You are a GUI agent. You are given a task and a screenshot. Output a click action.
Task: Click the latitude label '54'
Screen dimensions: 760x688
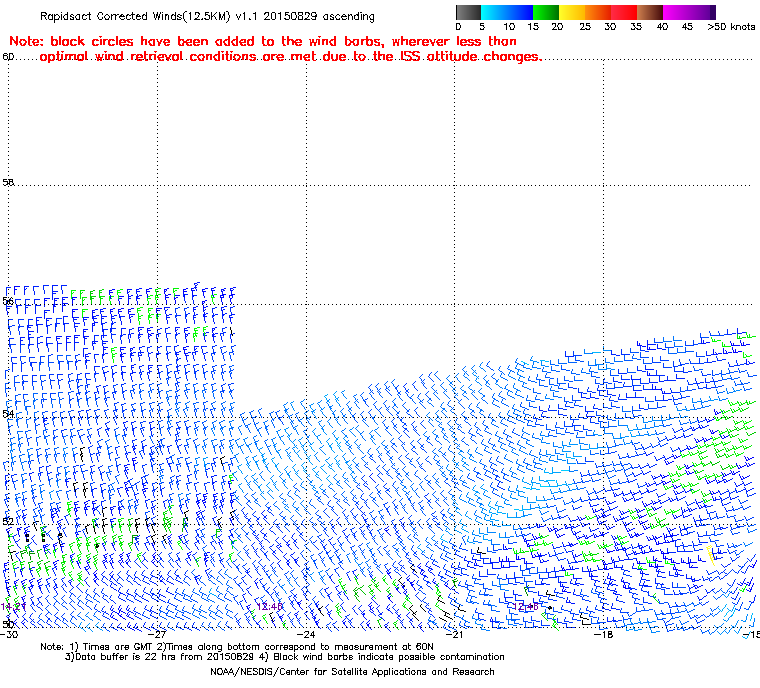(x=8, y=414)
